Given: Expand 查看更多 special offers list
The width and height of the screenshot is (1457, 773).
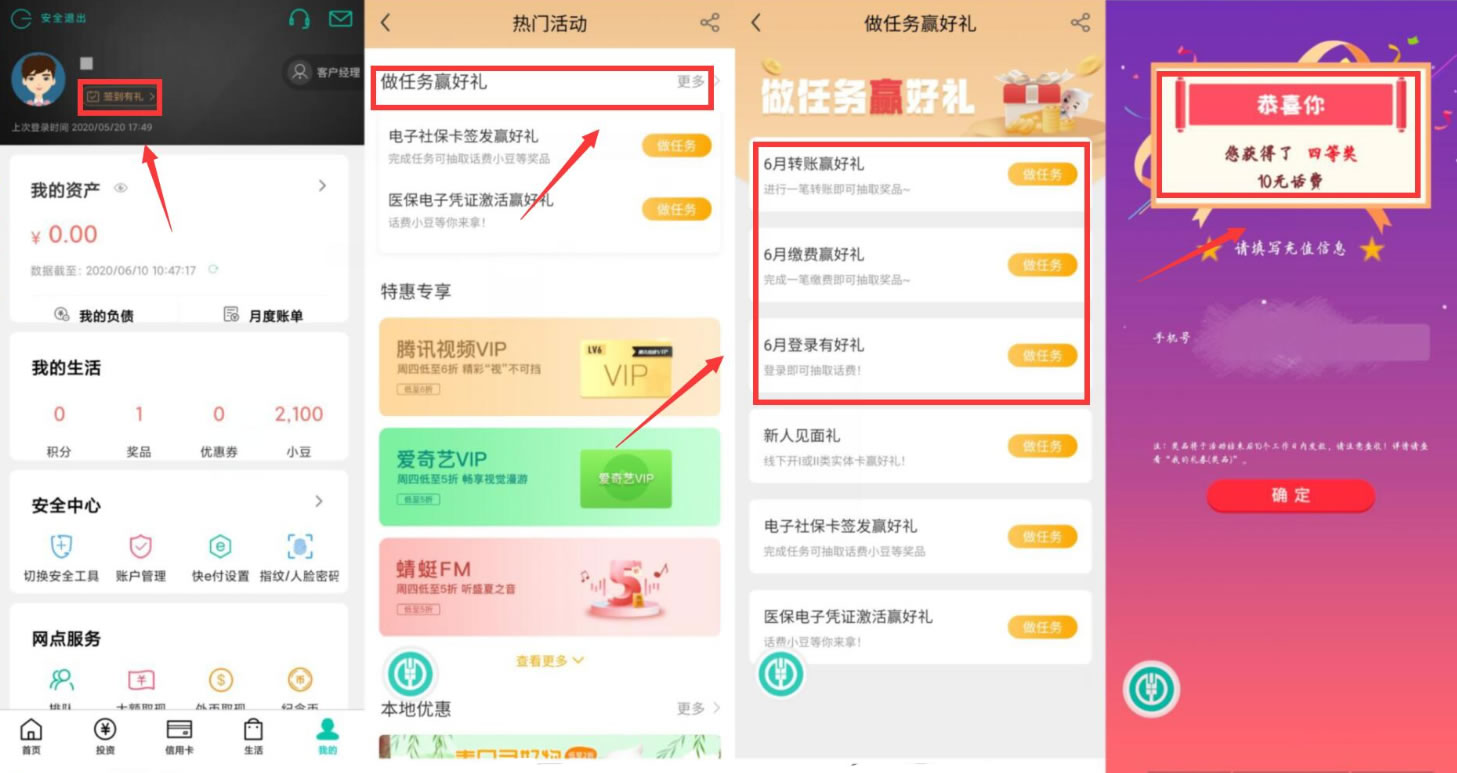Looking at the screenshot, I should 549,661.
